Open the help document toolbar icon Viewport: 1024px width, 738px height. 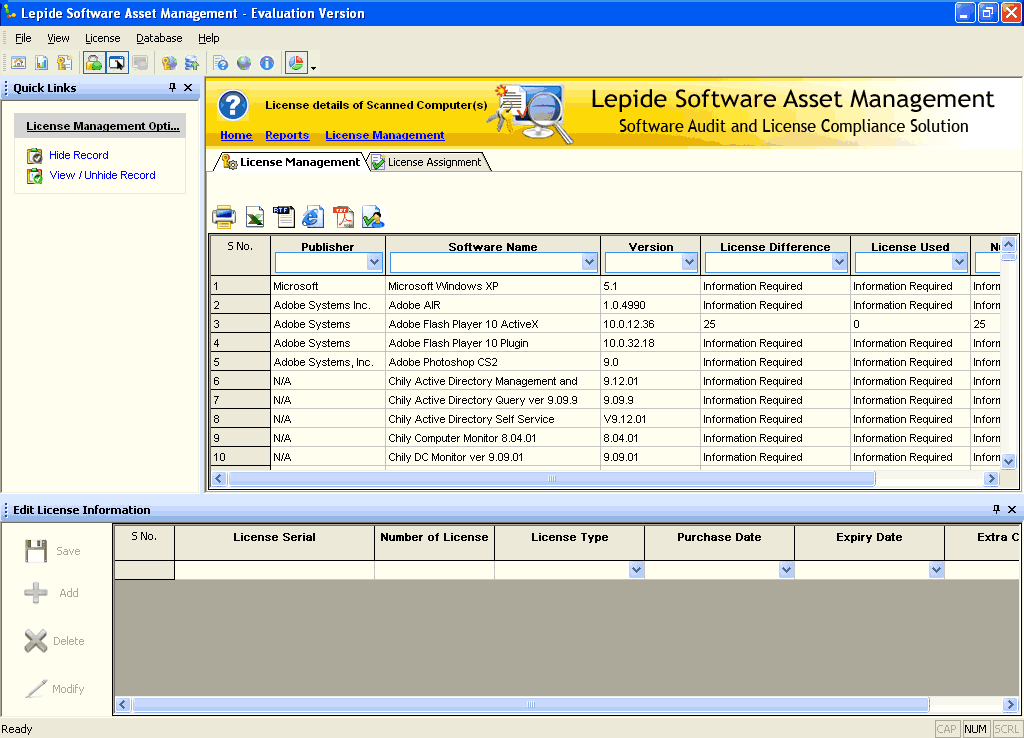tap(221, 63)
